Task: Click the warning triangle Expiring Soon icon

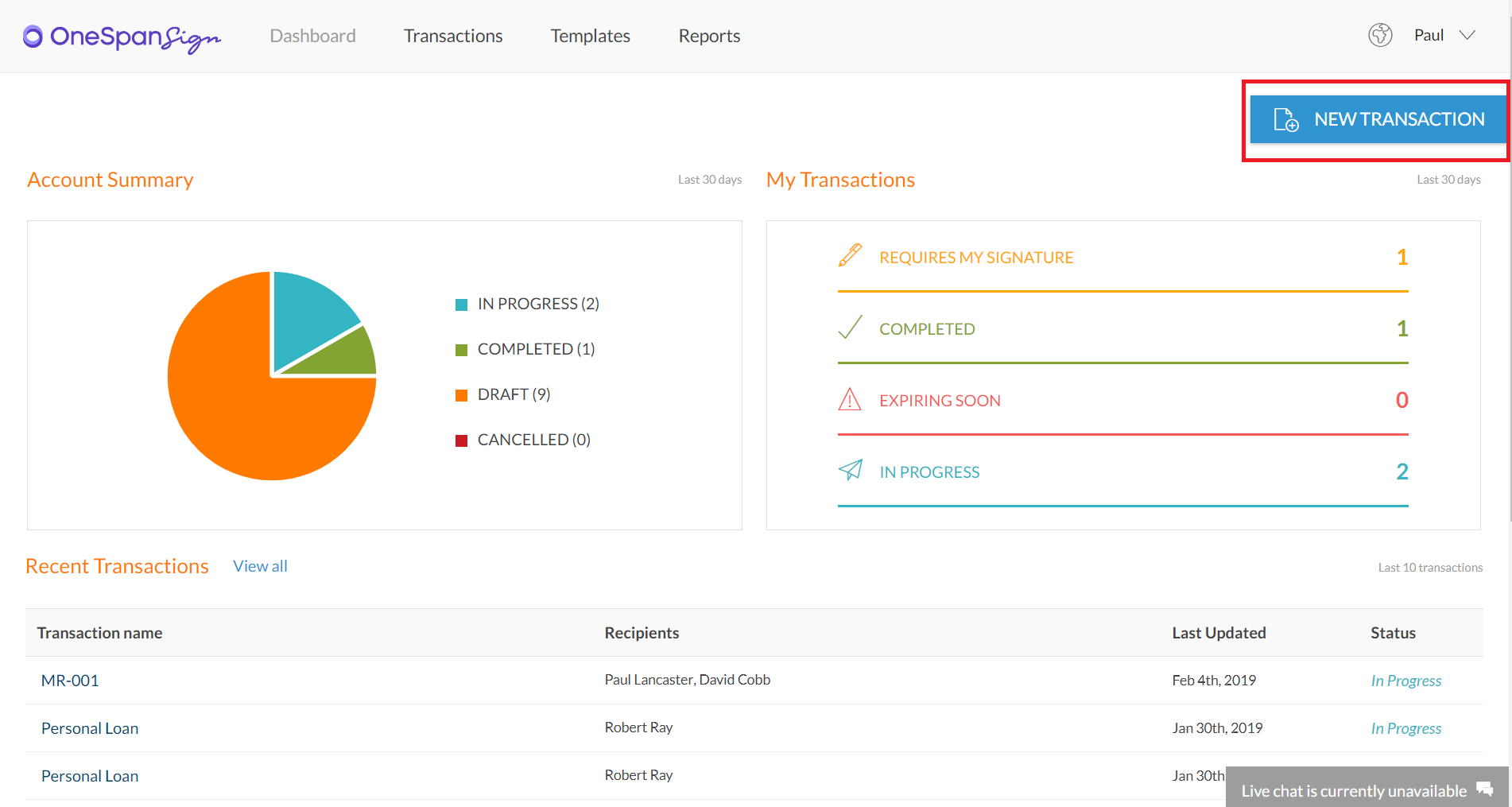Action: [x=850, y=399]
